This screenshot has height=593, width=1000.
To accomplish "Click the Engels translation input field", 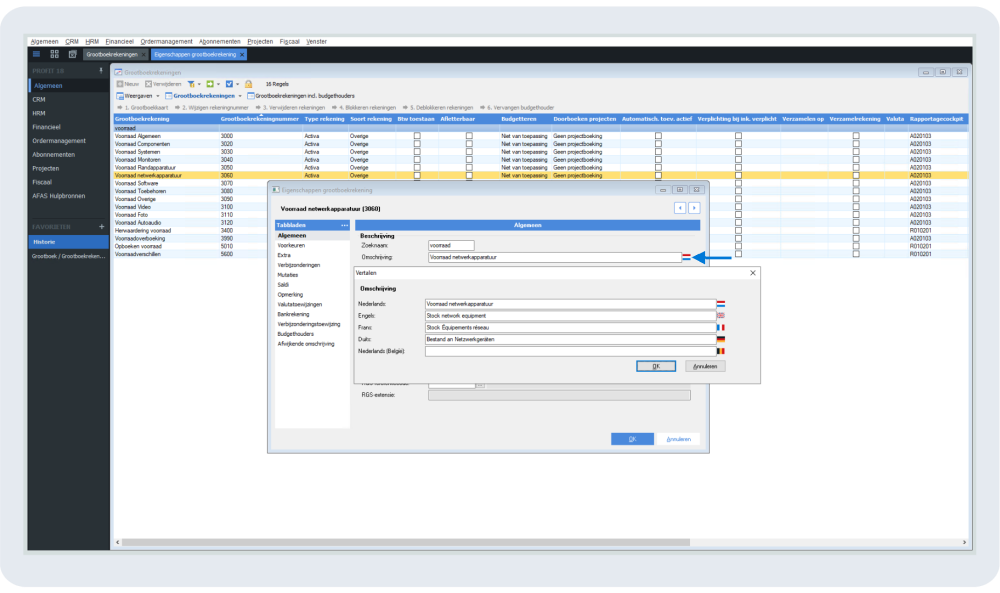I will (570, 316).
